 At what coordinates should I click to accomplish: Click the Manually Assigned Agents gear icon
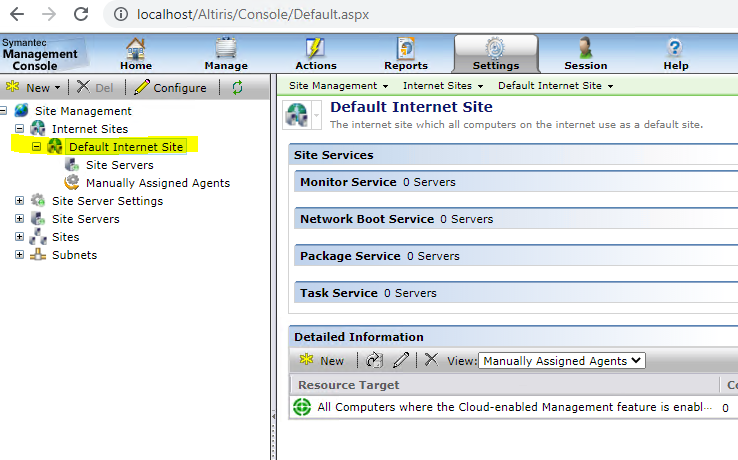pos(72,182)
